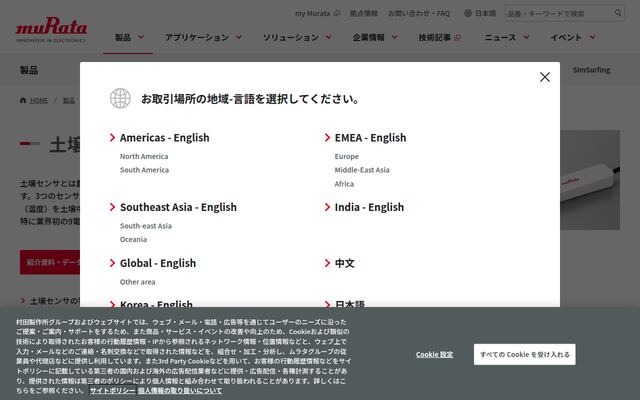Accept all cookies with すべての Cookie を受け入れる
The width and height of the screenshot is (640, 400).
point(524,354)
